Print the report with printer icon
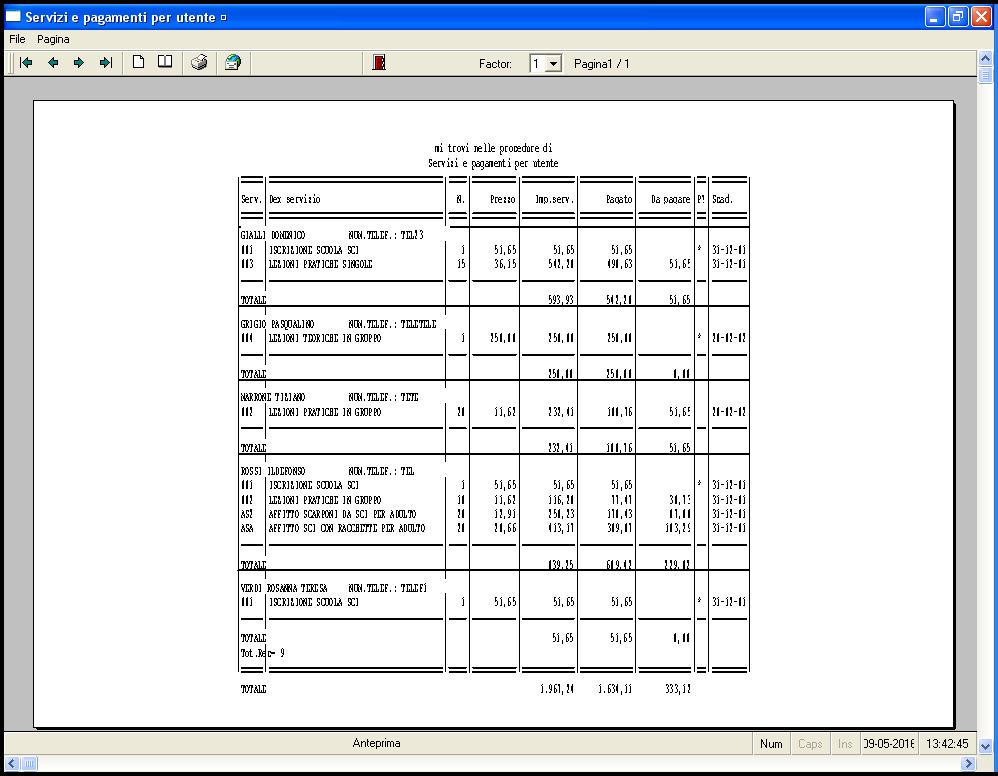Viewport: 998px width, 776px height. coord(199,62)
